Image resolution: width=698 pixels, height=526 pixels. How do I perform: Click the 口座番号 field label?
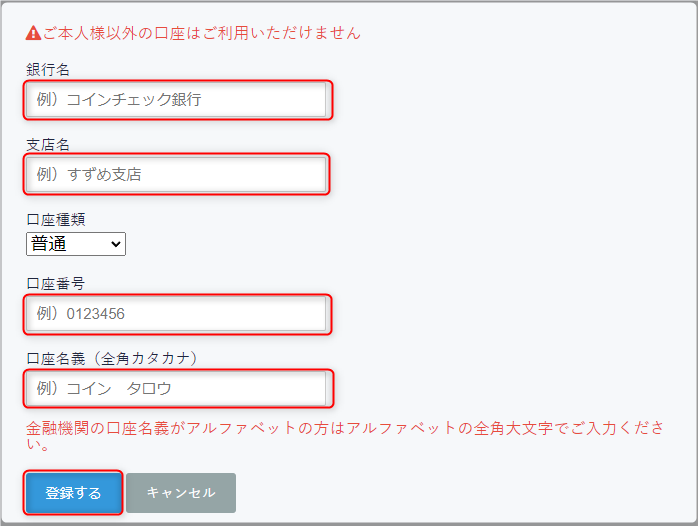coord(55,284)
